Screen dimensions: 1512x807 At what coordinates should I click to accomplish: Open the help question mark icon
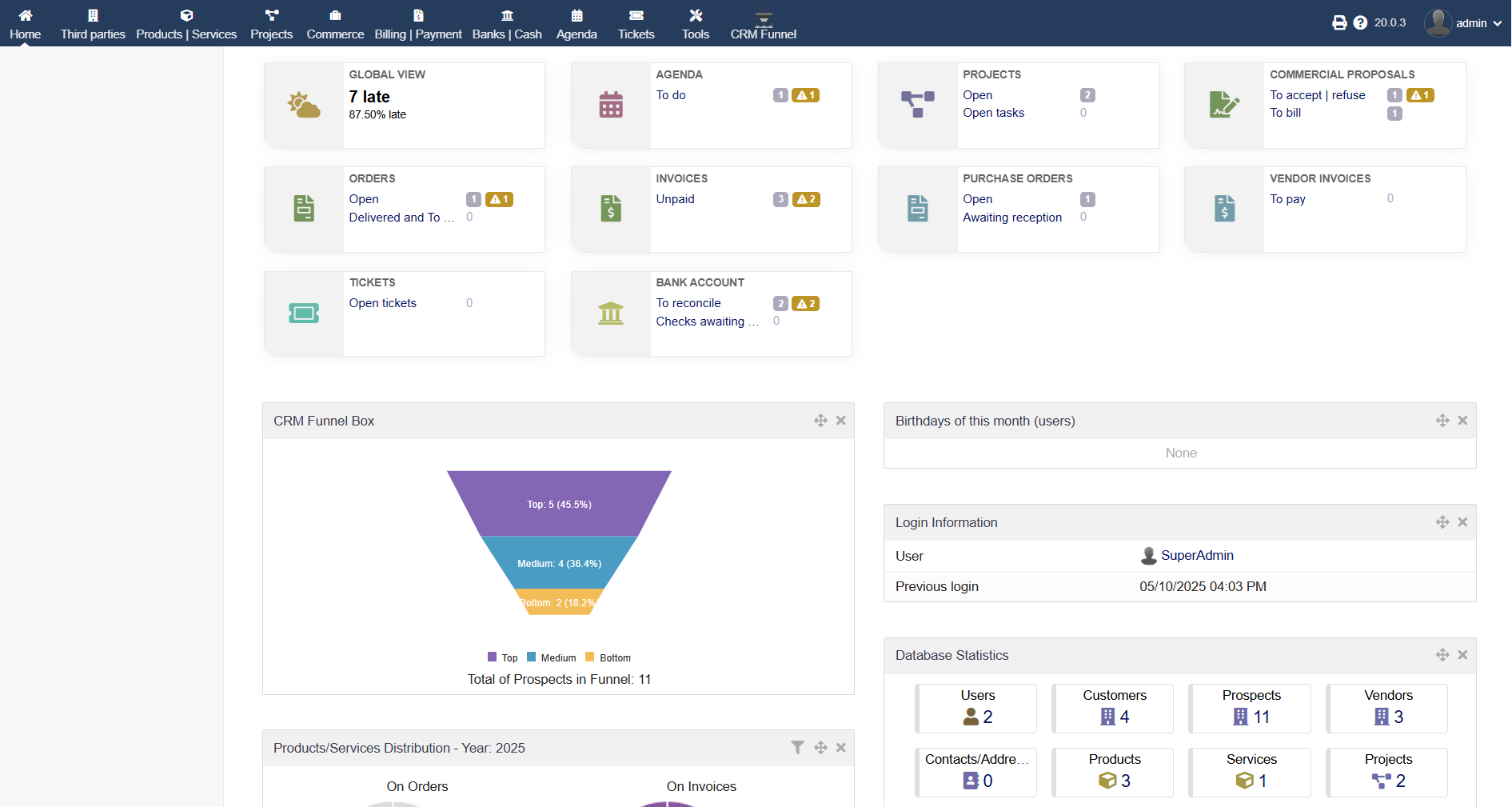pyautogui.click(x=1360, y=23)
